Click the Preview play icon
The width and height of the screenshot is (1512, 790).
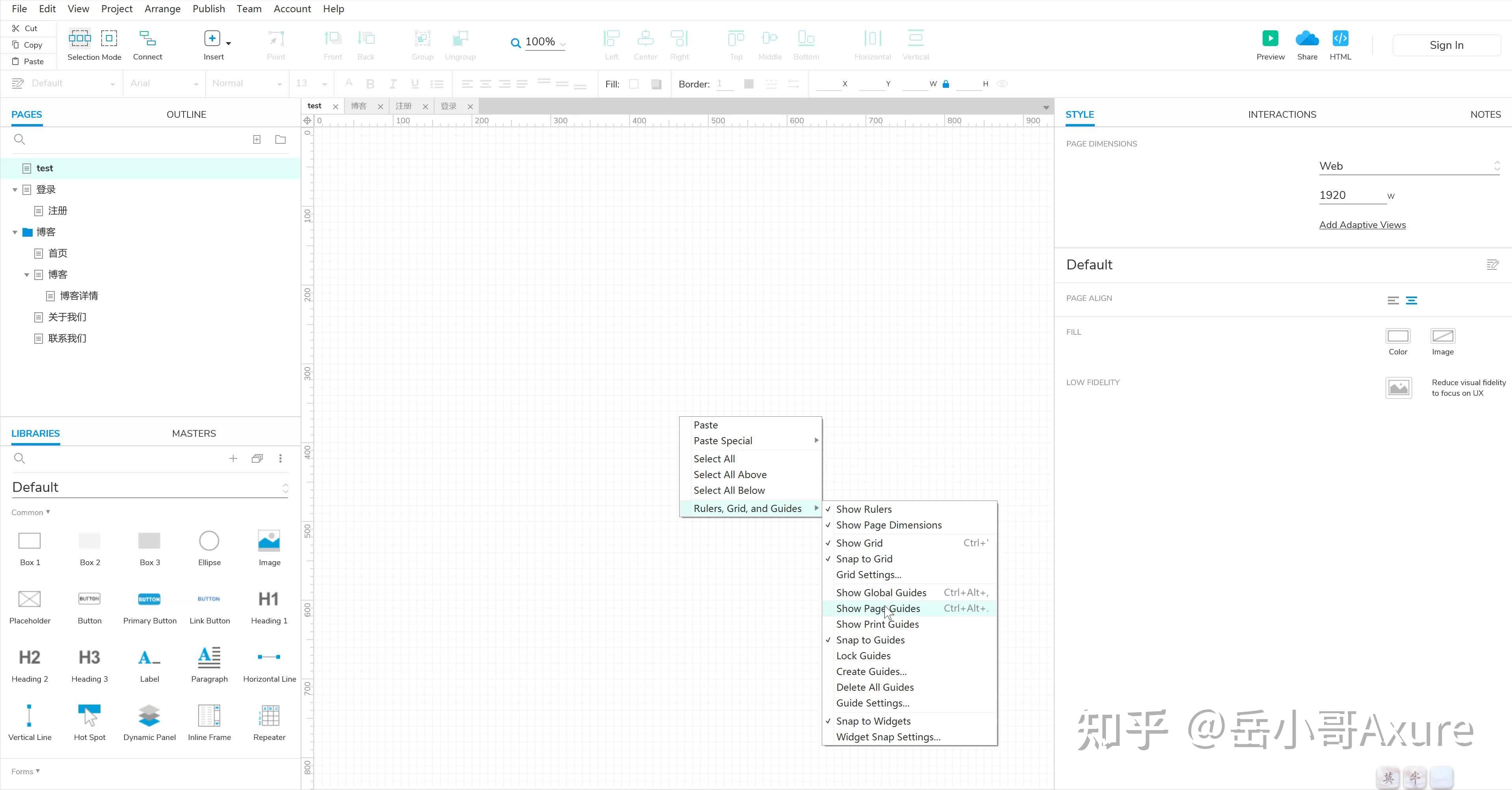(x=1270, y=39)
